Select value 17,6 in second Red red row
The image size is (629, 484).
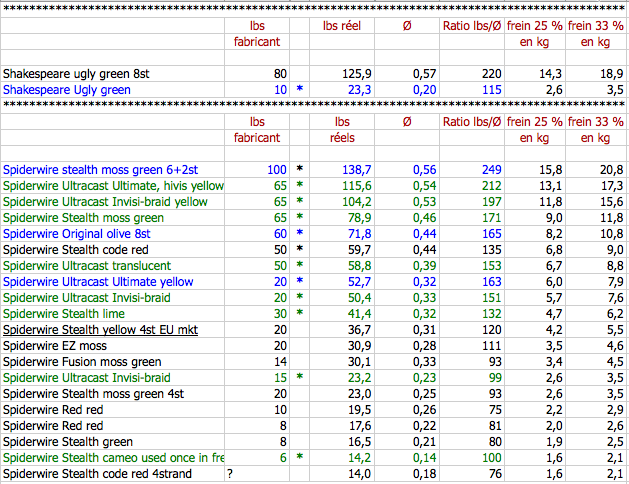[359, 426]
